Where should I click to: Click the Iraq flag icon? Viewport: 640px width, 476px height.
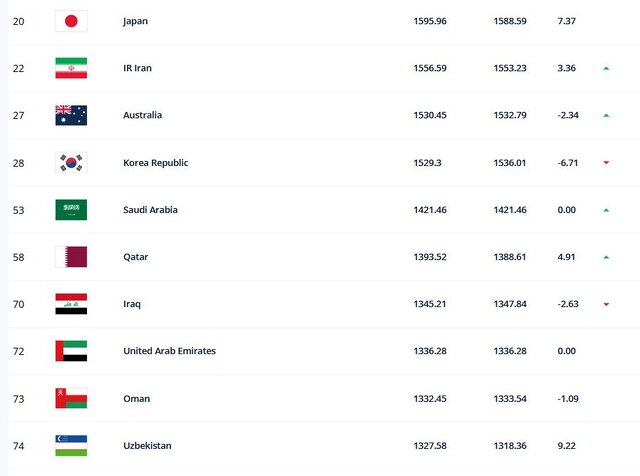coord(71,304)
